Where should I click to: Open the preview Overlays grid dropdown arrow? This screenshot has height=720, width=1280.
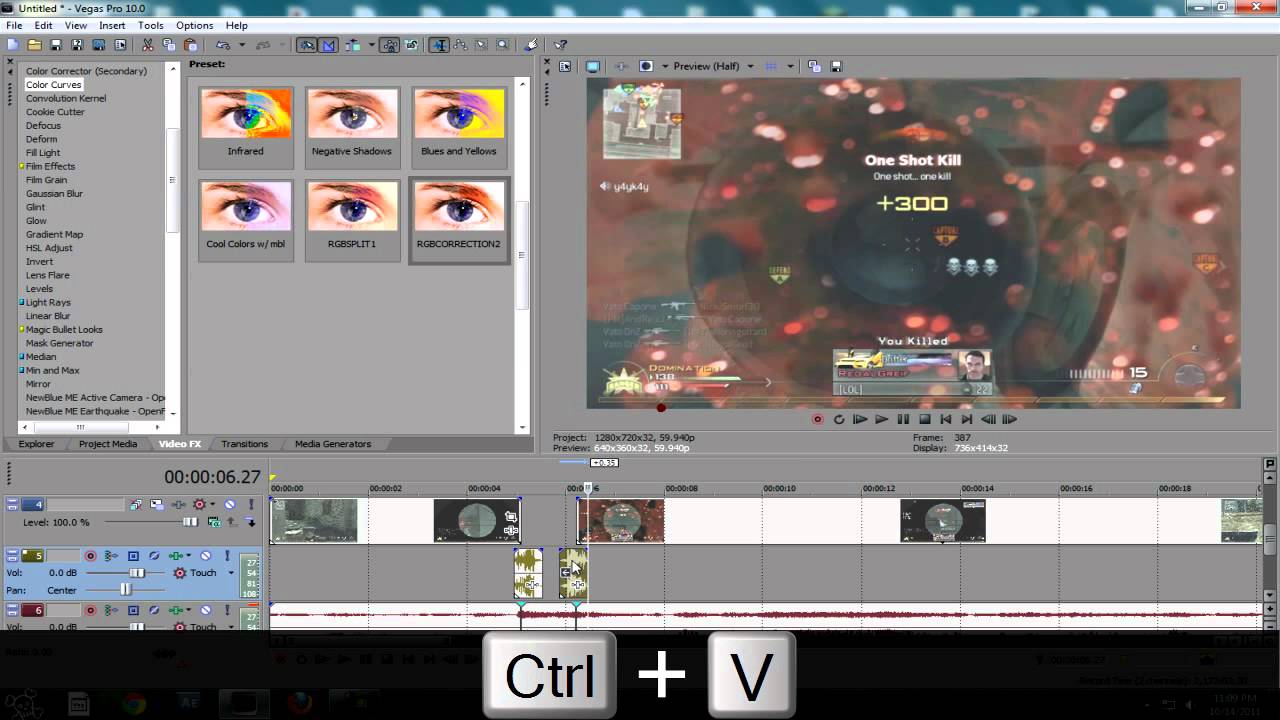tap(790, 66)
